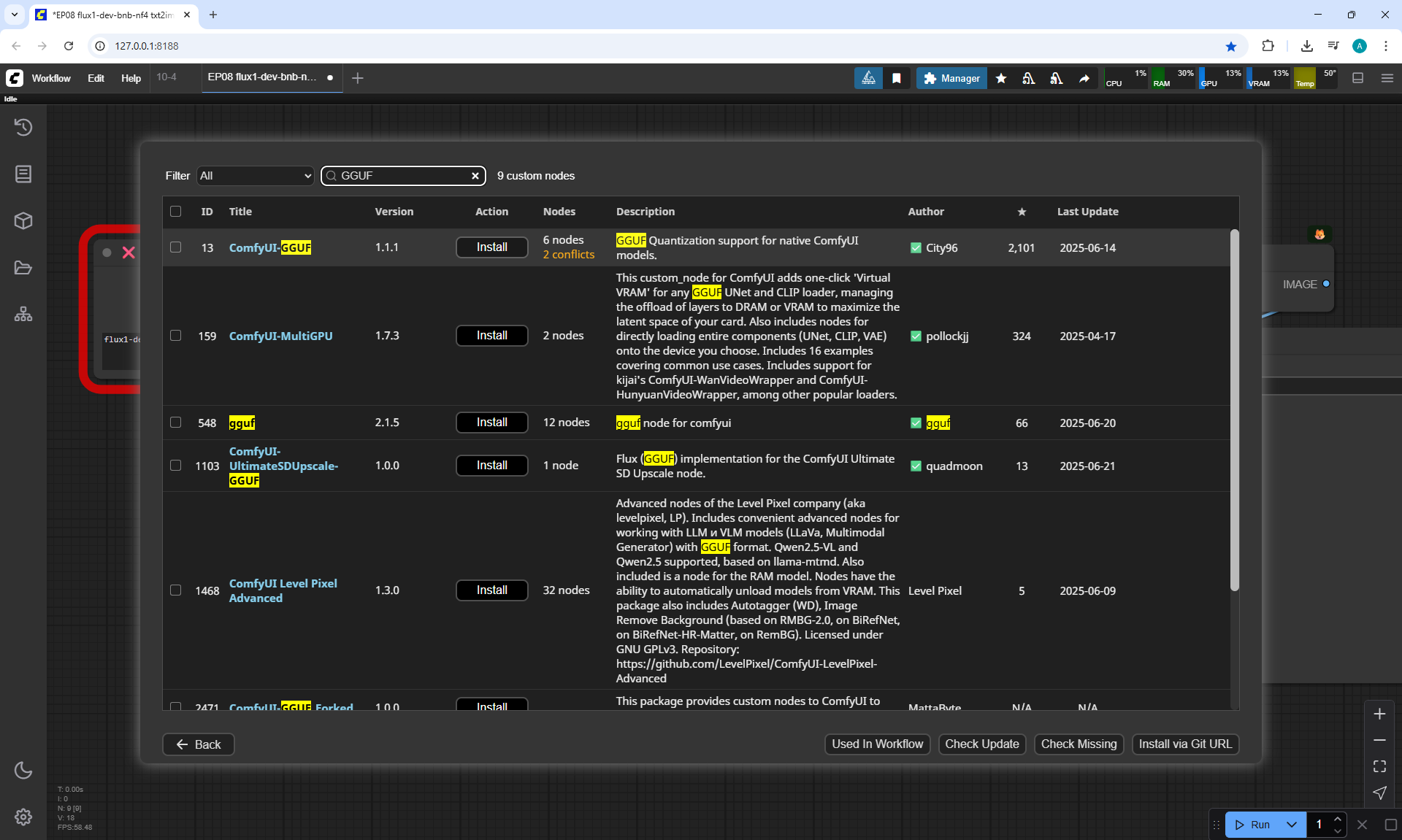Open the queue history sidebar icon
Screen dimensions: 1402x840
(x=23, y=127)
